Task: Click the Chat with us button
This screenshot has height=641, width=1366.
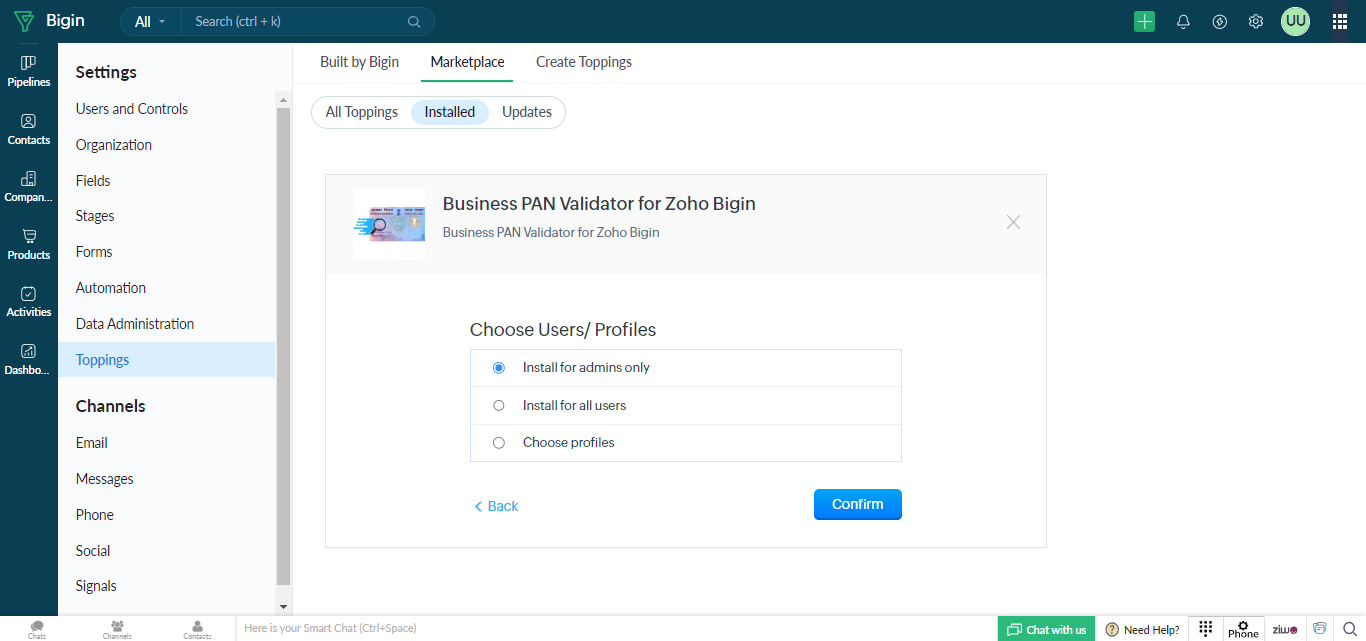Action: pos(1047,629)
